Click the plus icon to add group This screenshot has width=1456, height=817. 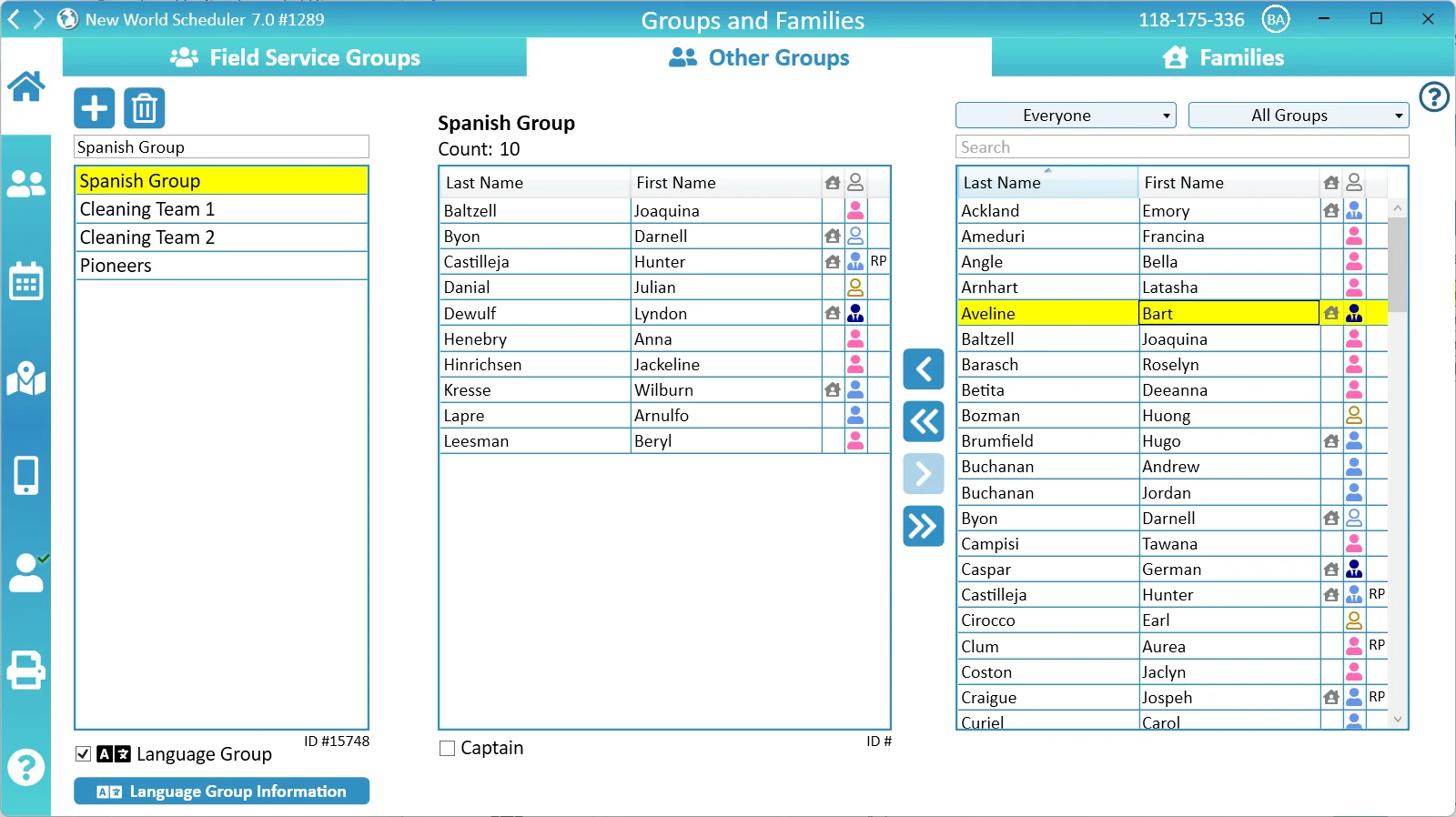click(x=94, y=108)
